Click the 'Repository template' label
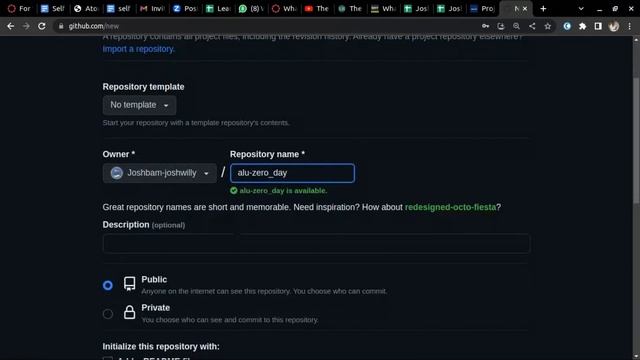This screenshot has height=360, width=640. (x=143, y=87)
